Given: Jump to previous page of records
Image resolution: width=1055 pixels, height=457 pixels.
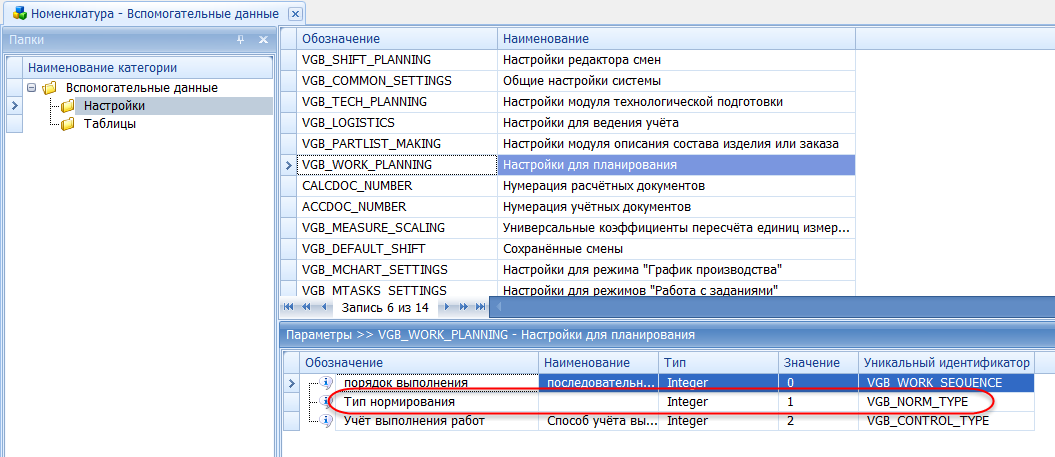Looking at the screenshot, I should click(307, 307).
